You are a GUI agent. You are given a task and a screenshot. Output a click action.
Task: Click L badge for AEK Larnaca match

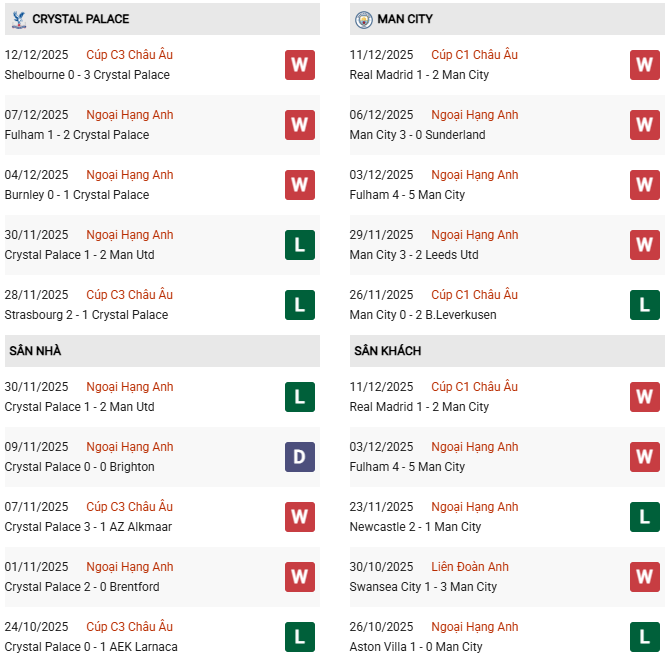pos(299,637)
